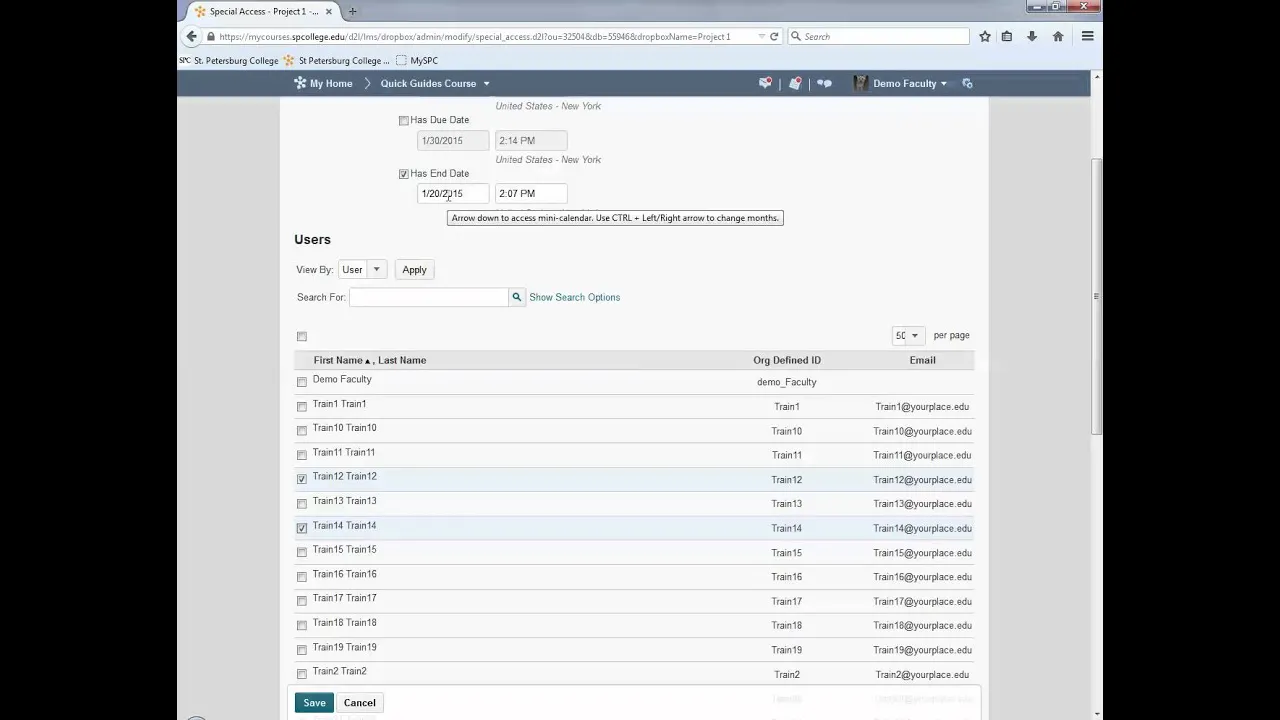Click the My Home logo link

coord(323,83)
